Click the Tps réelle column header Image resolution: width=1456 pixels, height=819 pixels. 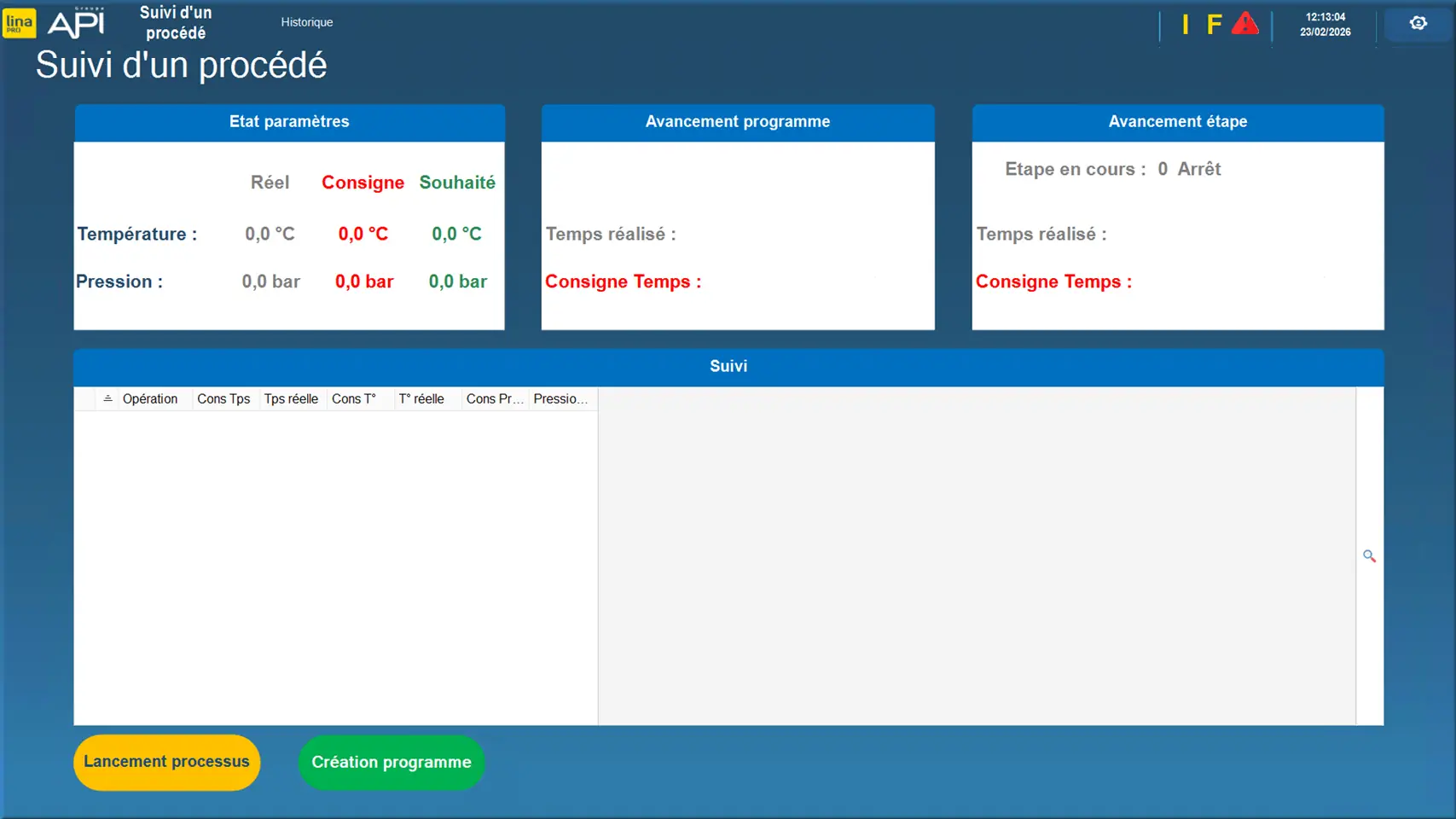[x=291, y=398]
